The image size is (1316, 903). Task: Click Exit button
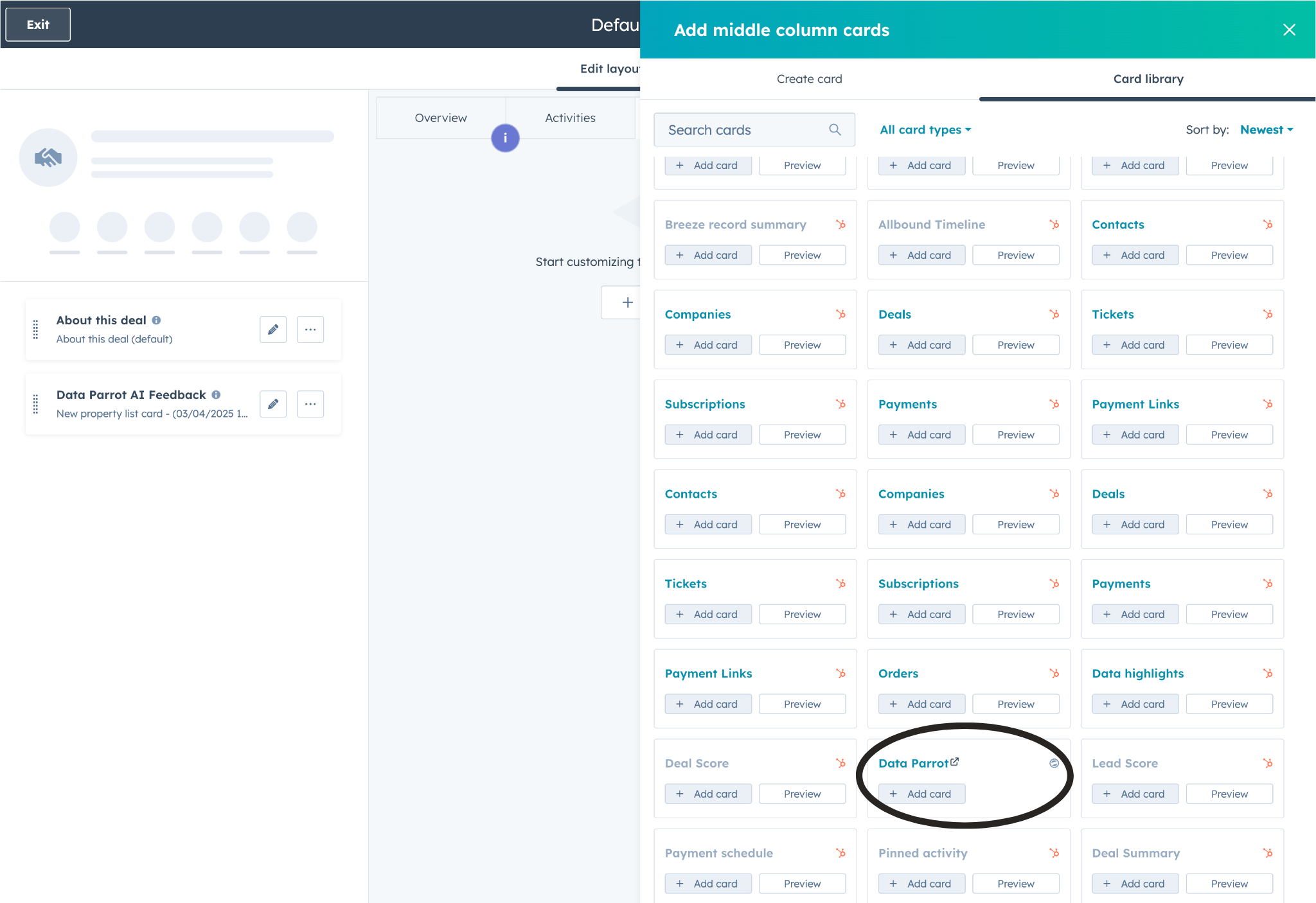coord(38,24)
